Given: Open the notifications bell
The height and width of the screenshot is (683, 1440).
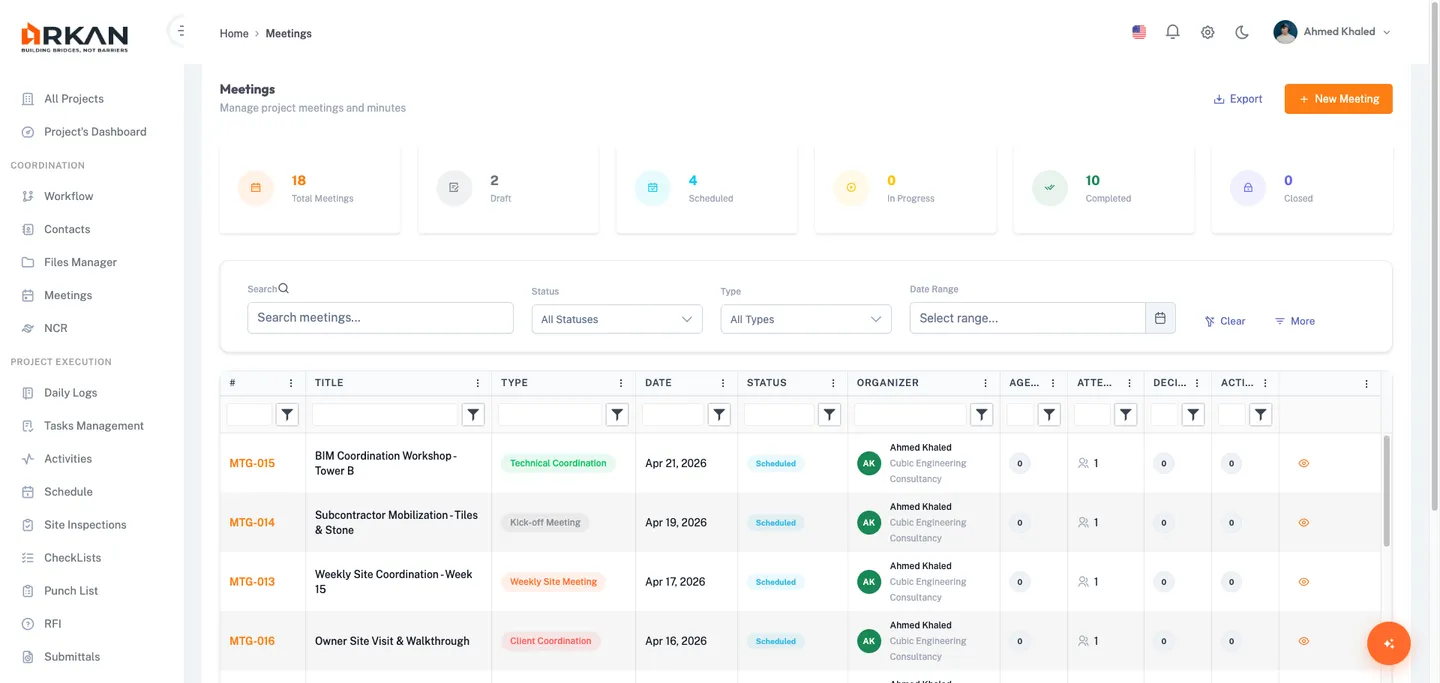Looking at the screenshot, I should pos(1172,31).
